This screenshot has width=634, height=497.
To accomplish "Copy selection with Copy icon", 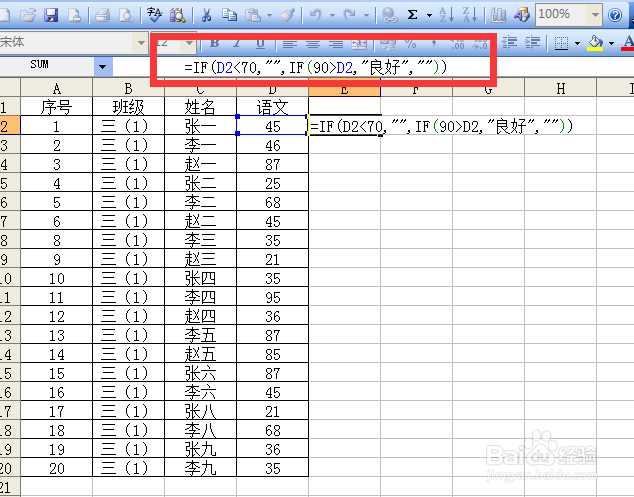I will click(x=230, y=15).
